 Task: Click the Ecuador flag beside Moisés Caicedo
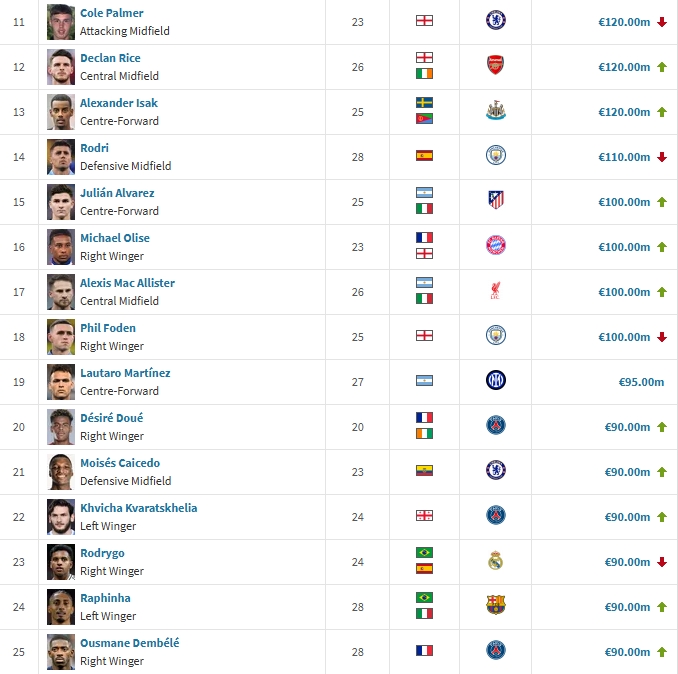coord(424,471)
